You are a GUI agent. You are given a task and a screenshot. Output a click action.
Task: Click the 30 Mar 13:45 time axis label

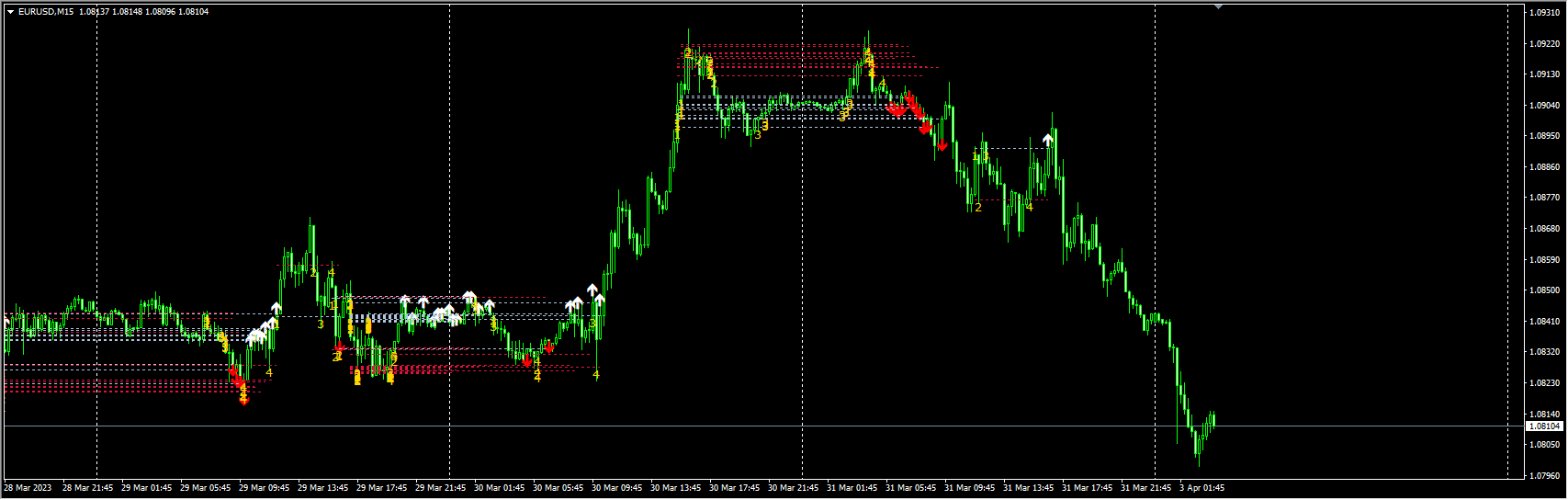click(675, 488)
